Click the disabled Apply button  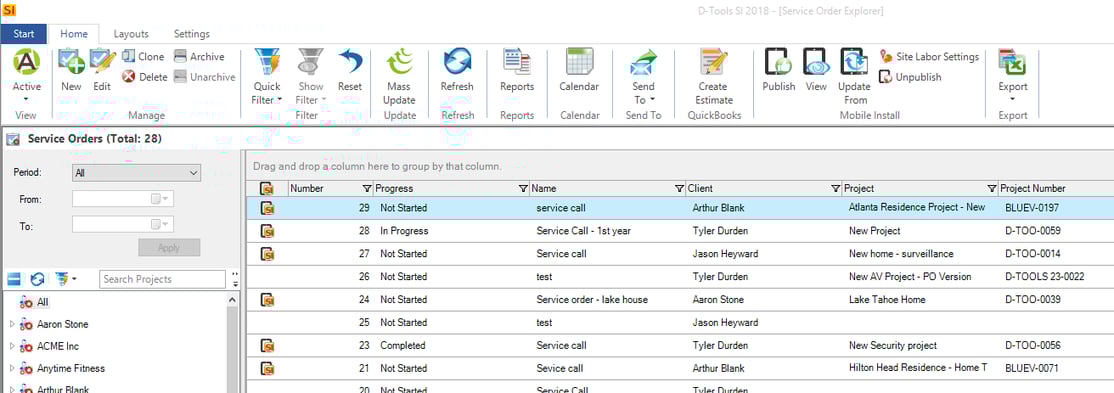click(x=169, y=248)
